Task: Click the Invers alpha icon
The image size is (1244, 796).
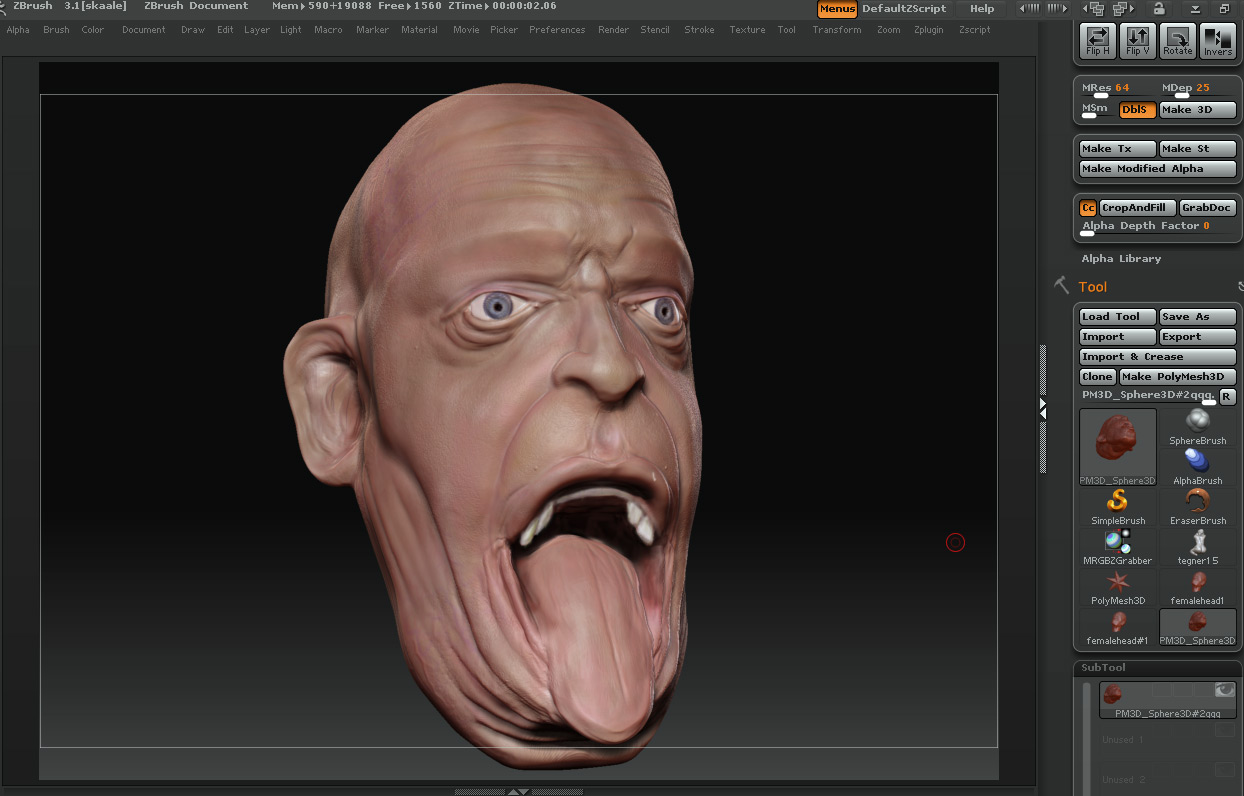Action: tap(1217, 40)
